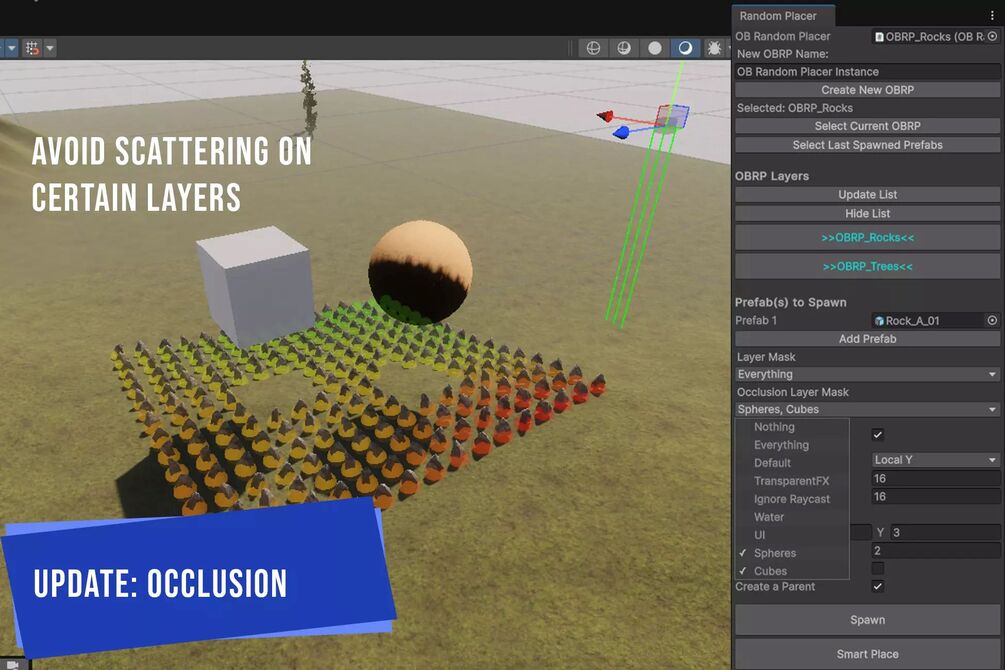Open object picker for Rock_A_01 prefab
The height and width of the screenshot is (670, 1005).
[992, 321]
